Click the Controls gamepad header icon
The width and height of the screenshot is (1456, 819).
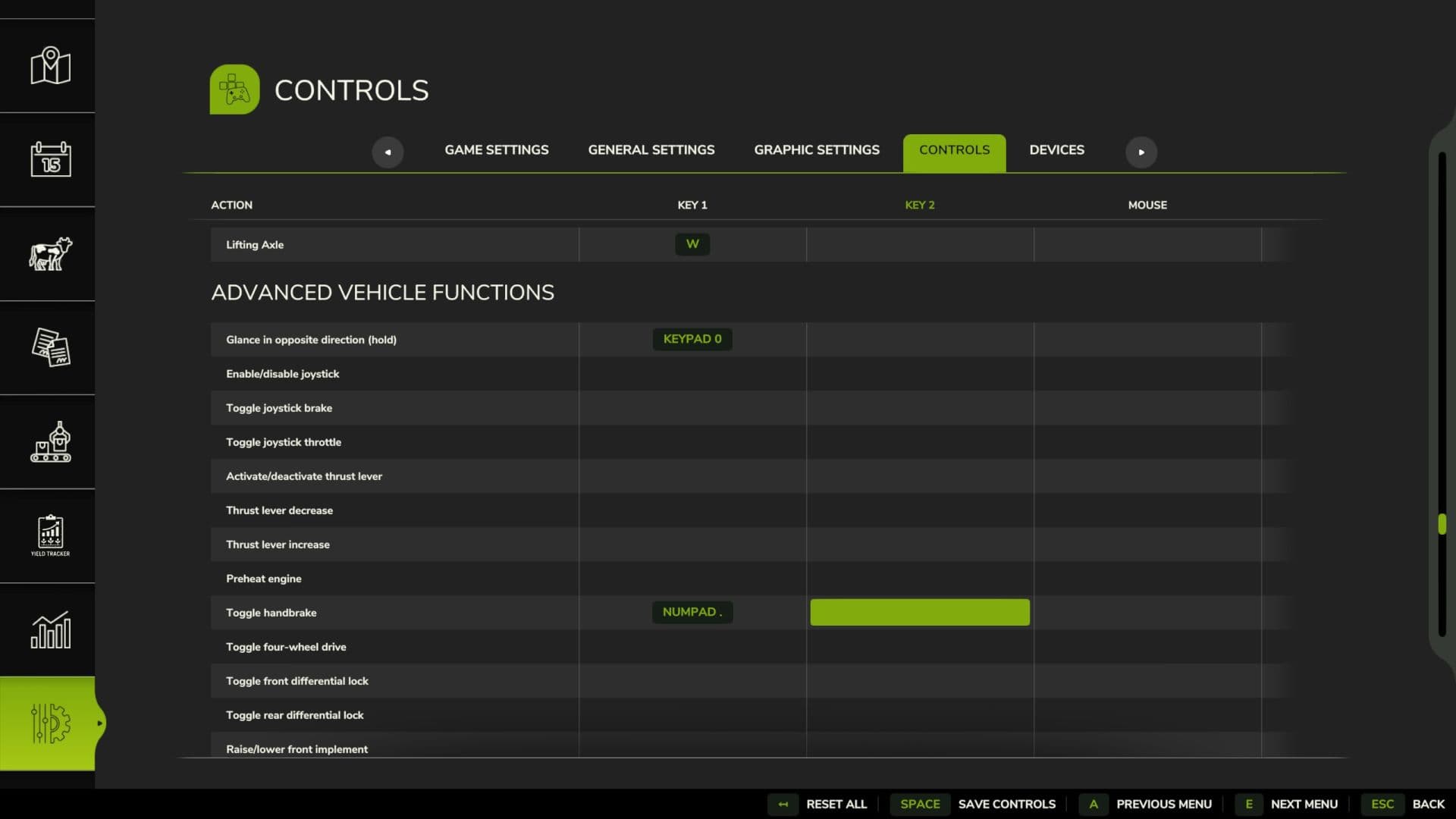point(234,89)
